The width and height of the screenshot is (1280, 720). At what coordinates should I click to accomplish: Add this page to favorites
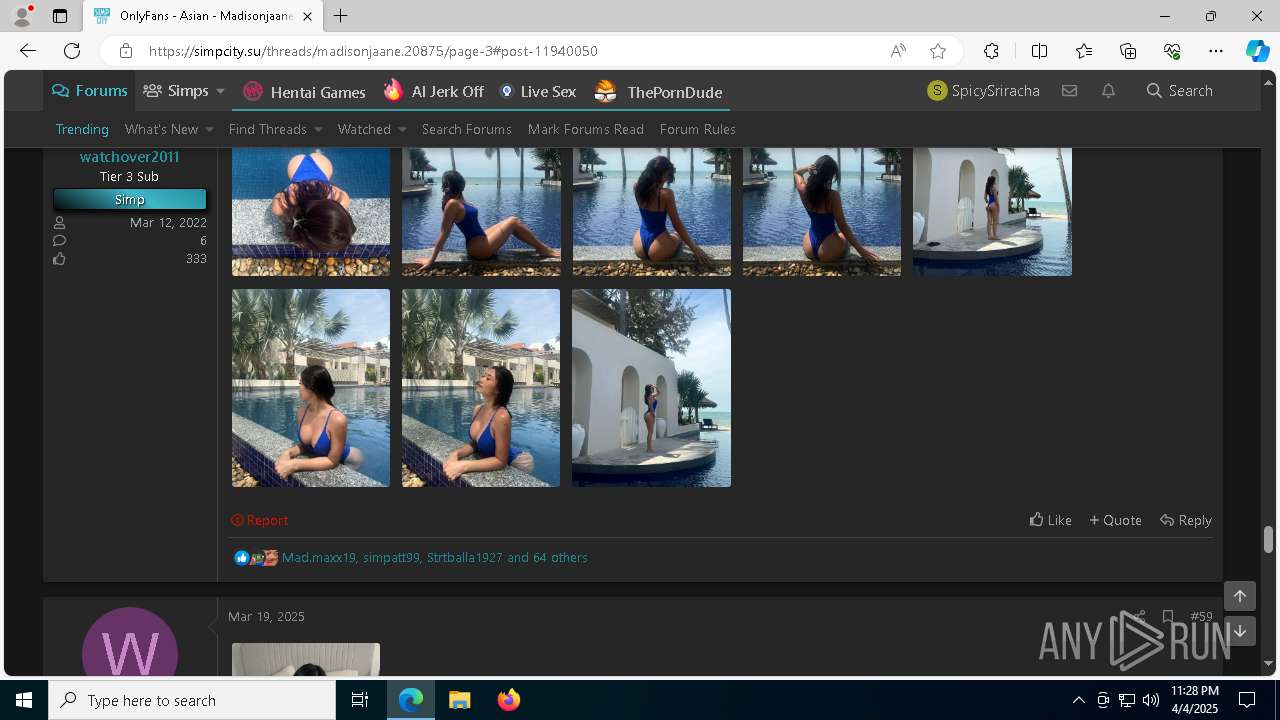click(x=937, y=51)
